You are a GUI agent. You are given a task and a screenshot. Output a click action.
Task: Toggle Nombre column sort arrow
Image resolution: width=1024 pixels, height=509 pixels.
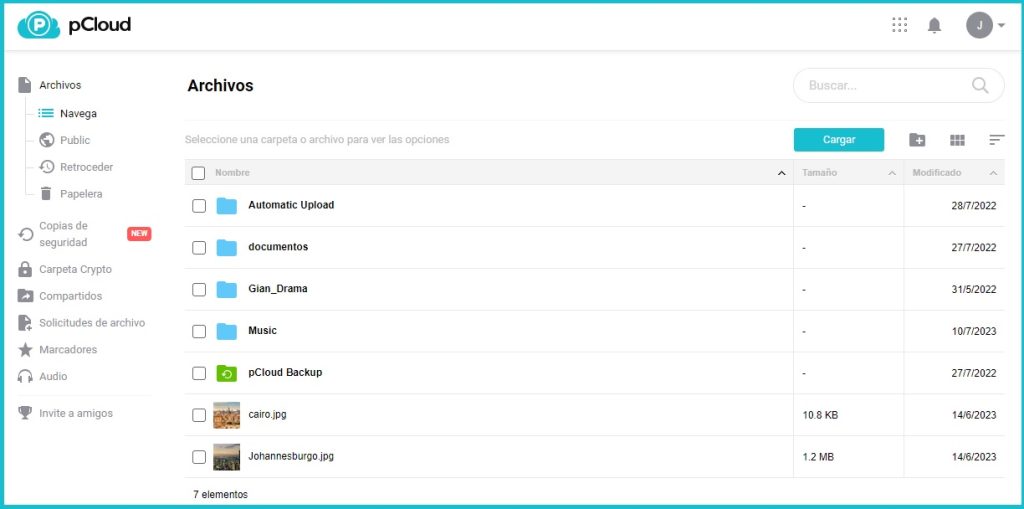pos(781,173)
